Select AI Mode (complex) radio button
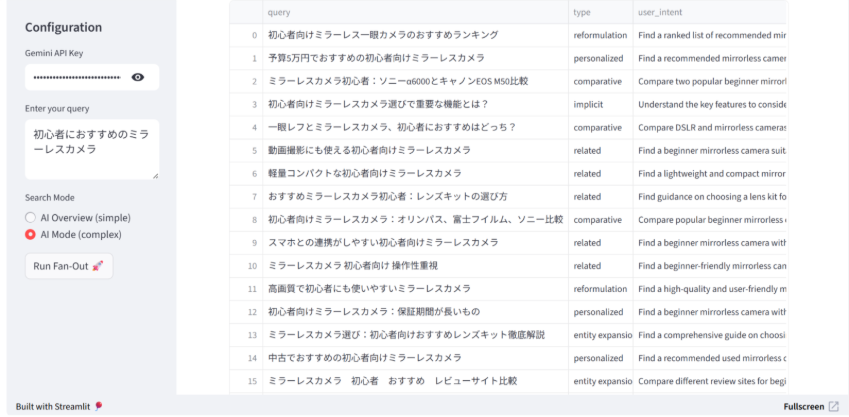 30,235
